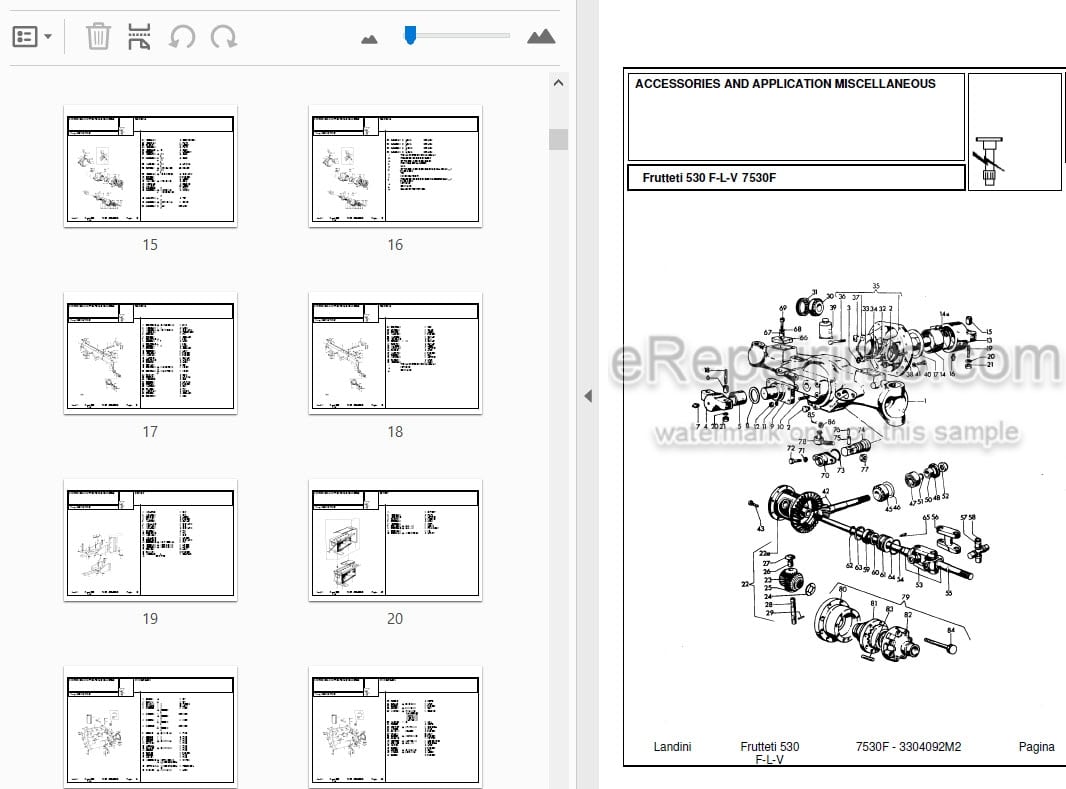
Task: Open page 15 thumbnail
Action: click(150, 166)
